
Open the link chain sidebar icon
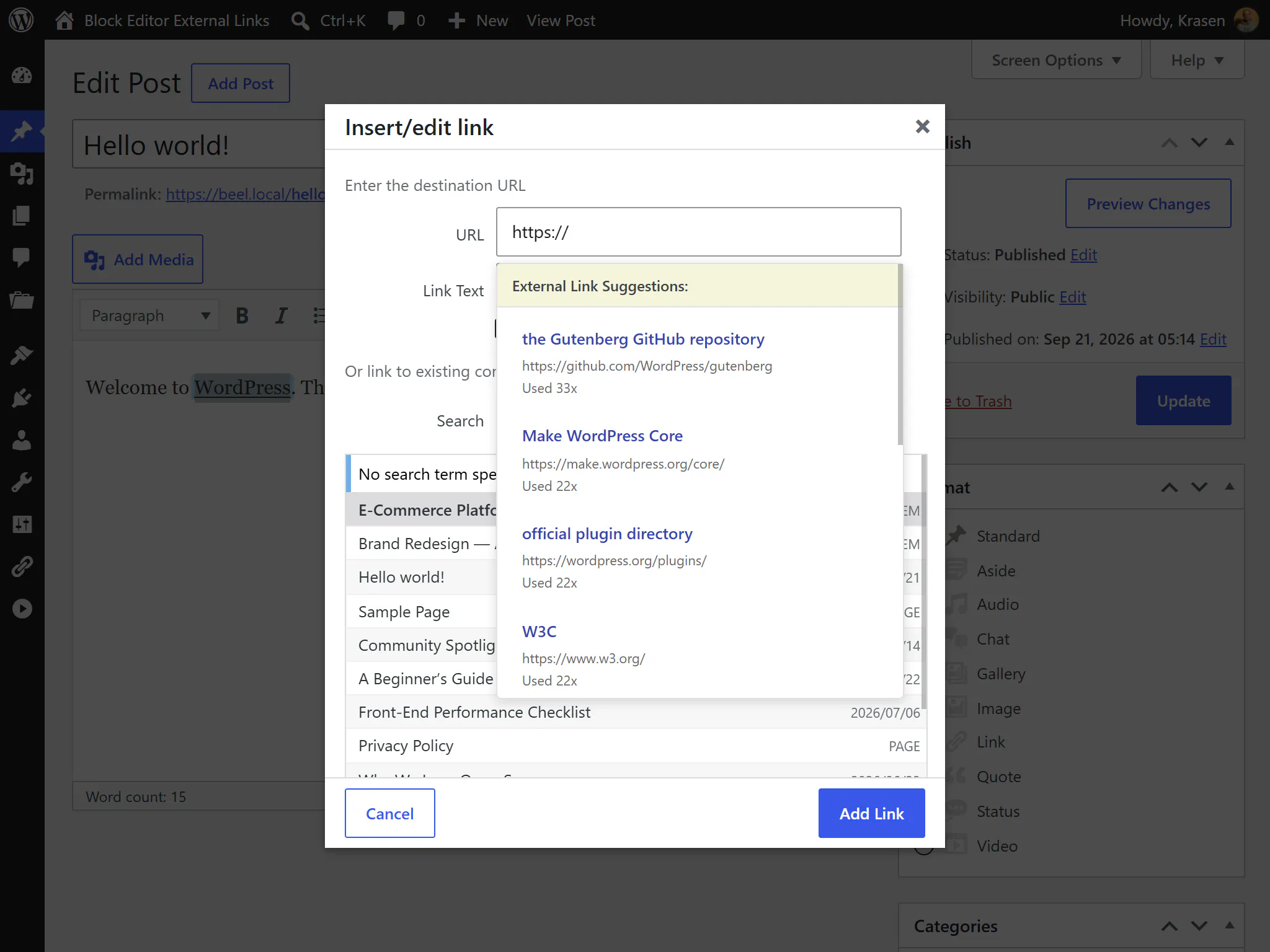click(x=22, y=566)
